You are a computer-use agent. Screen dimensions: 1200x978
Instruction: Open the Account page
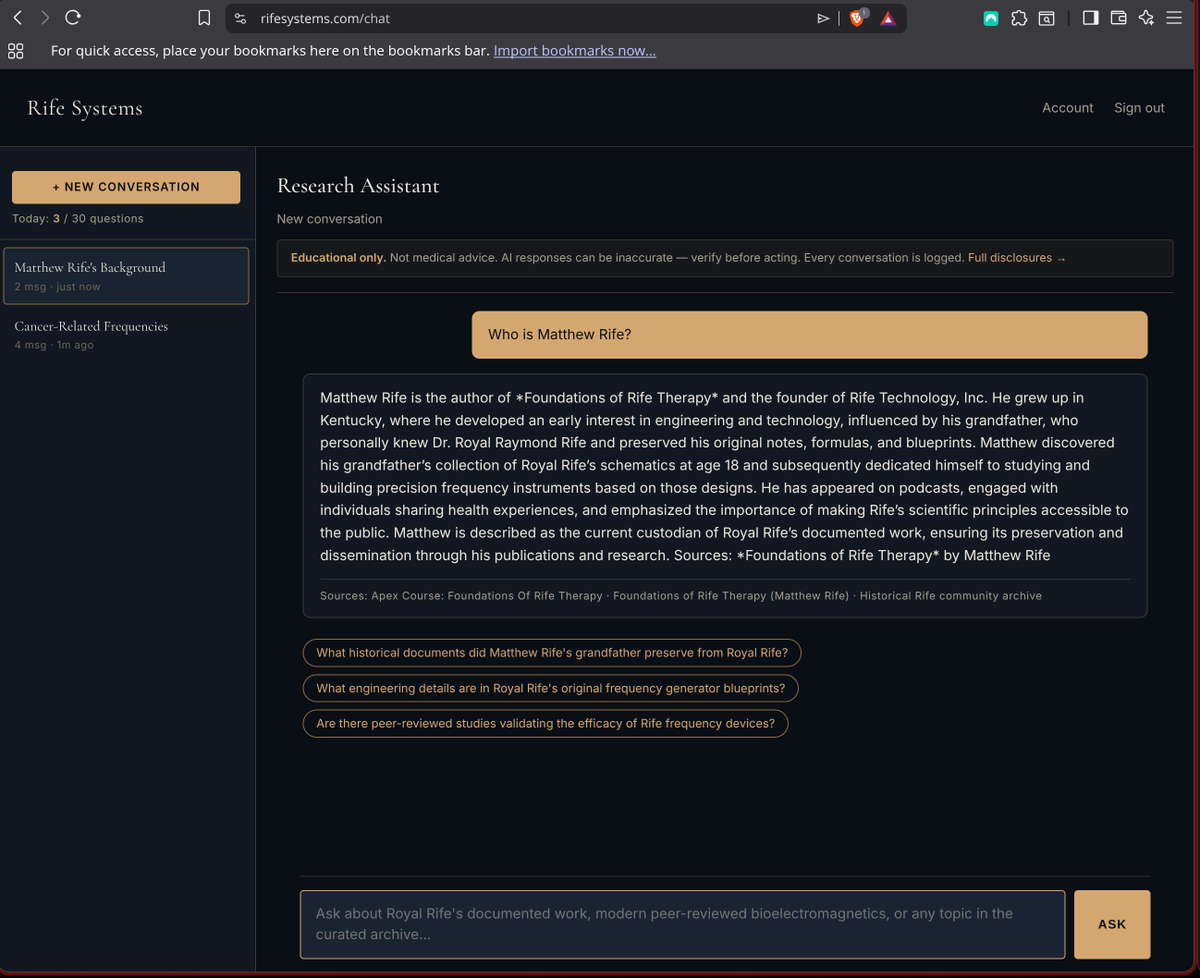1068,108
